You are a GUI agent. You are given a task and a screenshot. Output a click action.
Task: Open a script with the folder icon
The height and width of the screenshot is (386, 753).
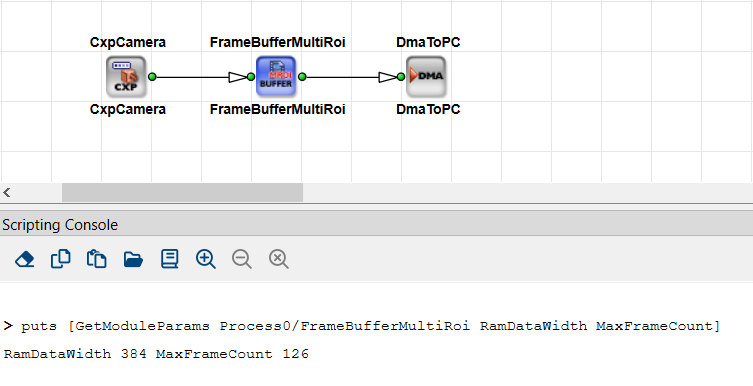[133, 259]
